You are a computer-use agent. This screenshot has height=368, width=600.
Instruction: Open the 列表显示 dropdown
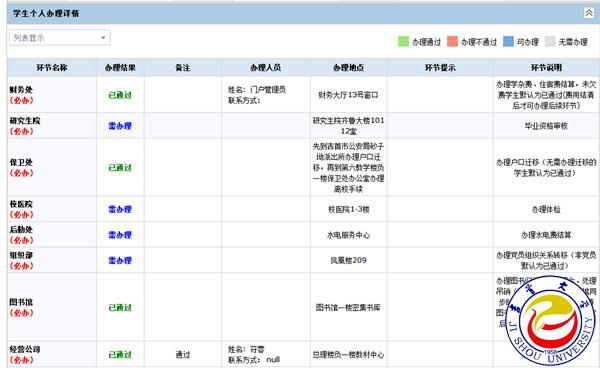coord(60,37)
